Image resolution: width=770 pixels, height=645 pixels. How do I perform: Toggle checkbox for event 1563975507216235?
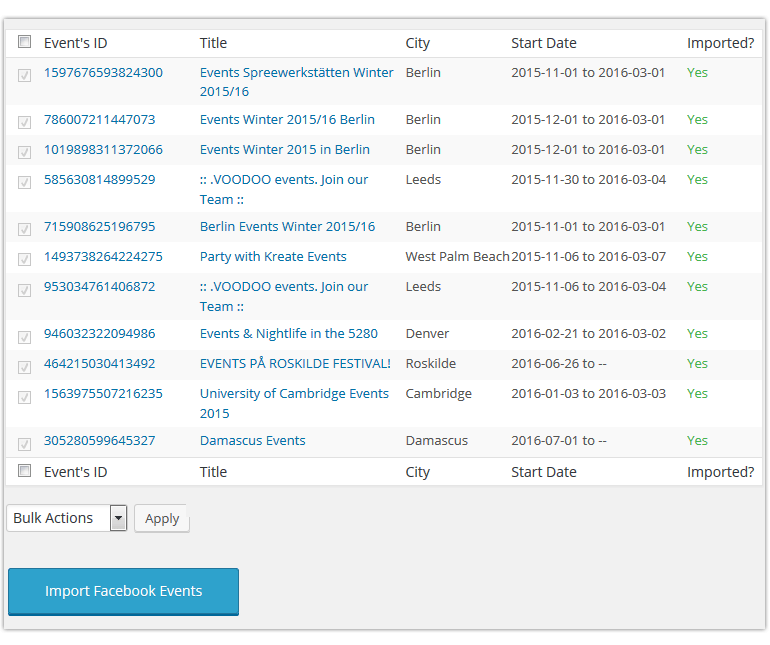(24, 397)
